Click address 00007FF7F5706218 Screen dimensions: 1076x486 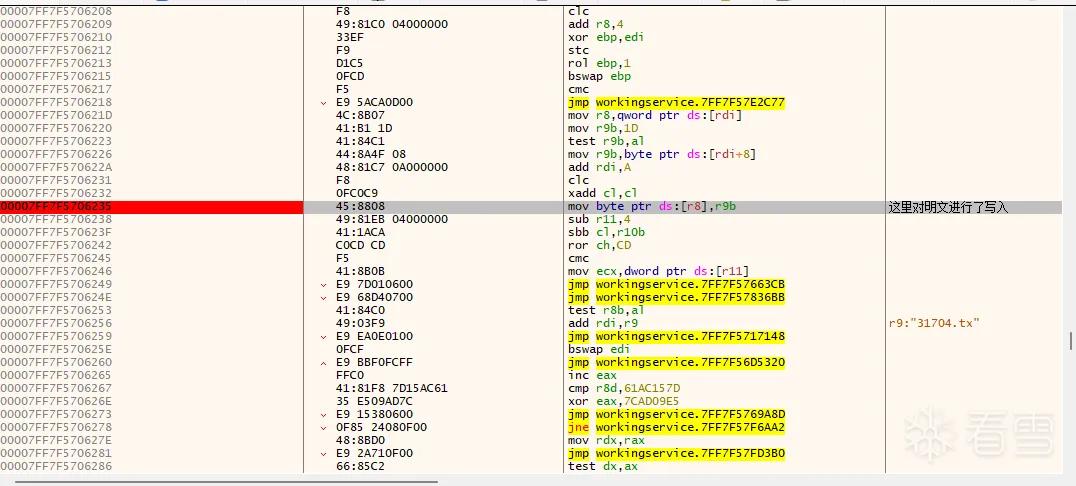[56, 102]
